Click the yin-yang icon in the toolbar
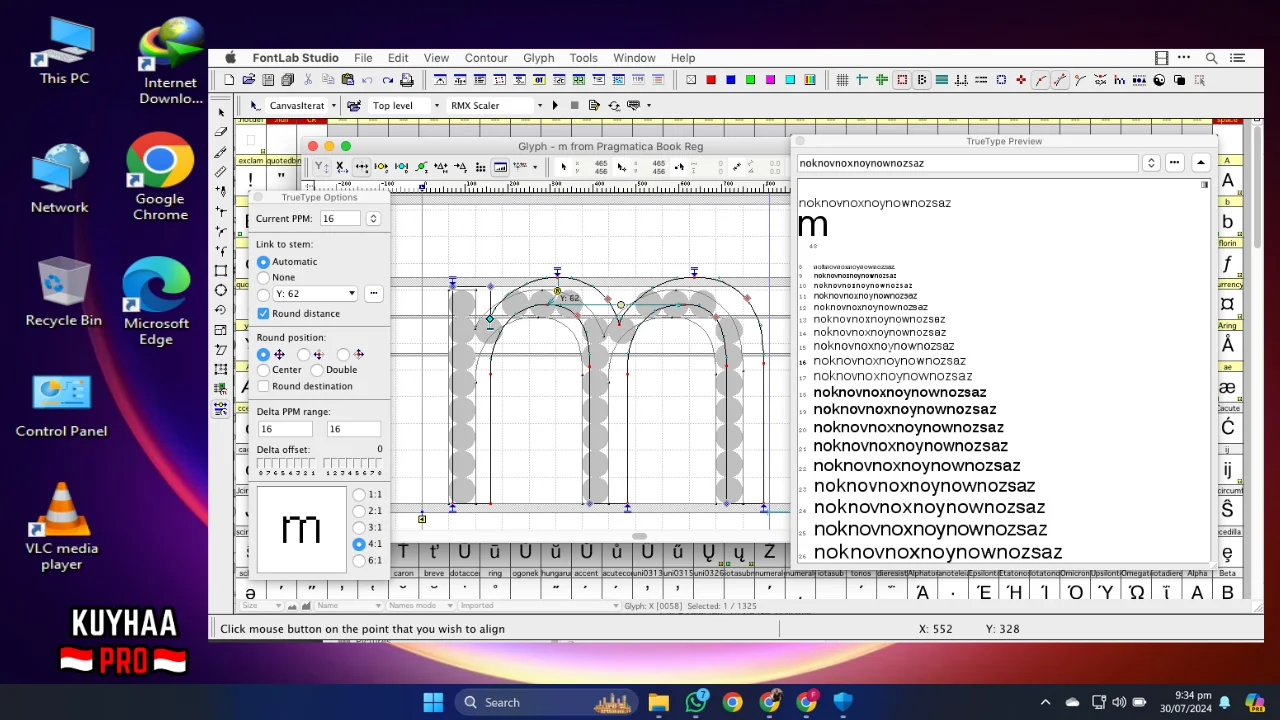 click(1159, 80)
